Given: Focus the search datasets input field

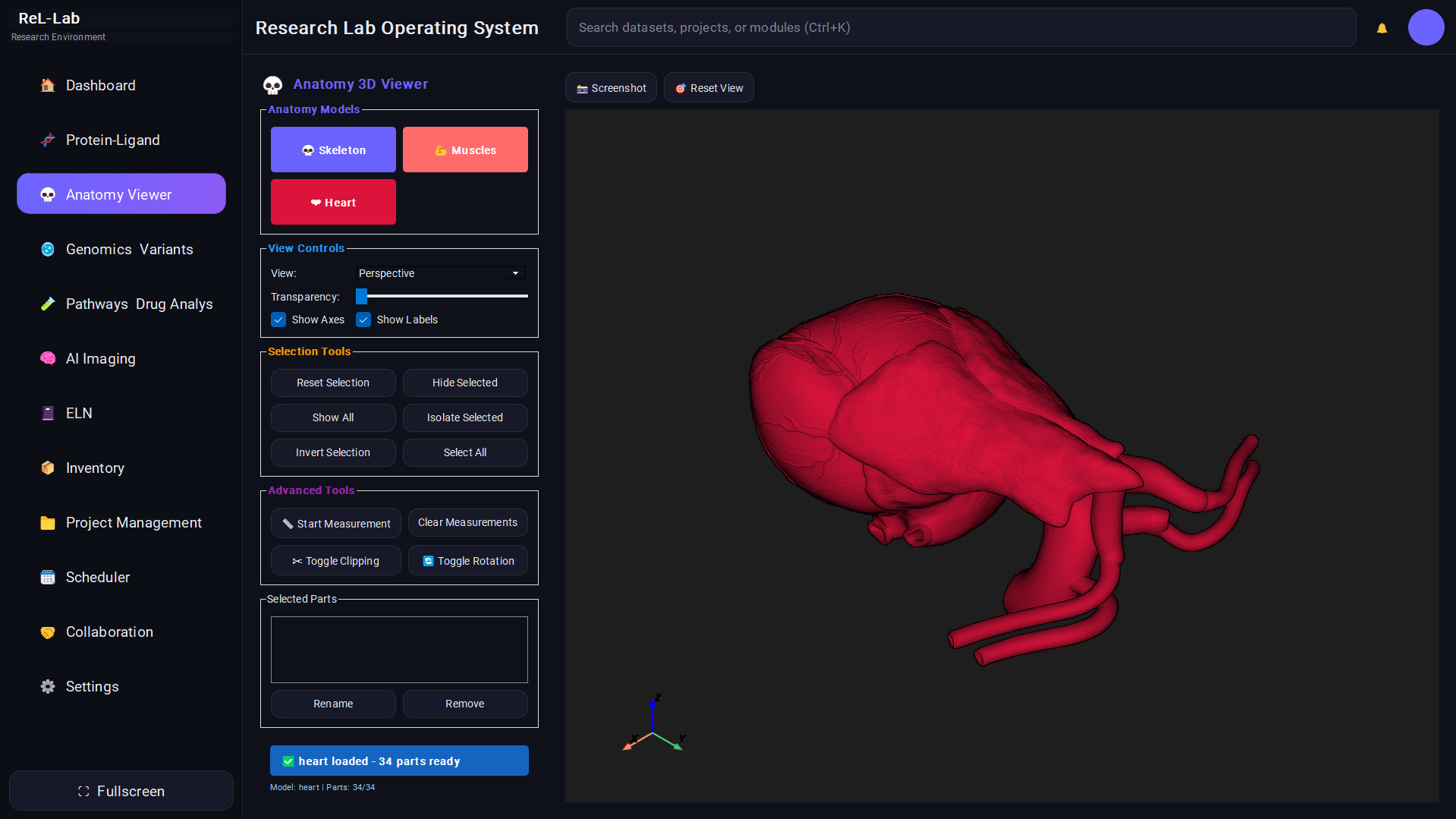Looking at the screenshot, I should 961,27.
